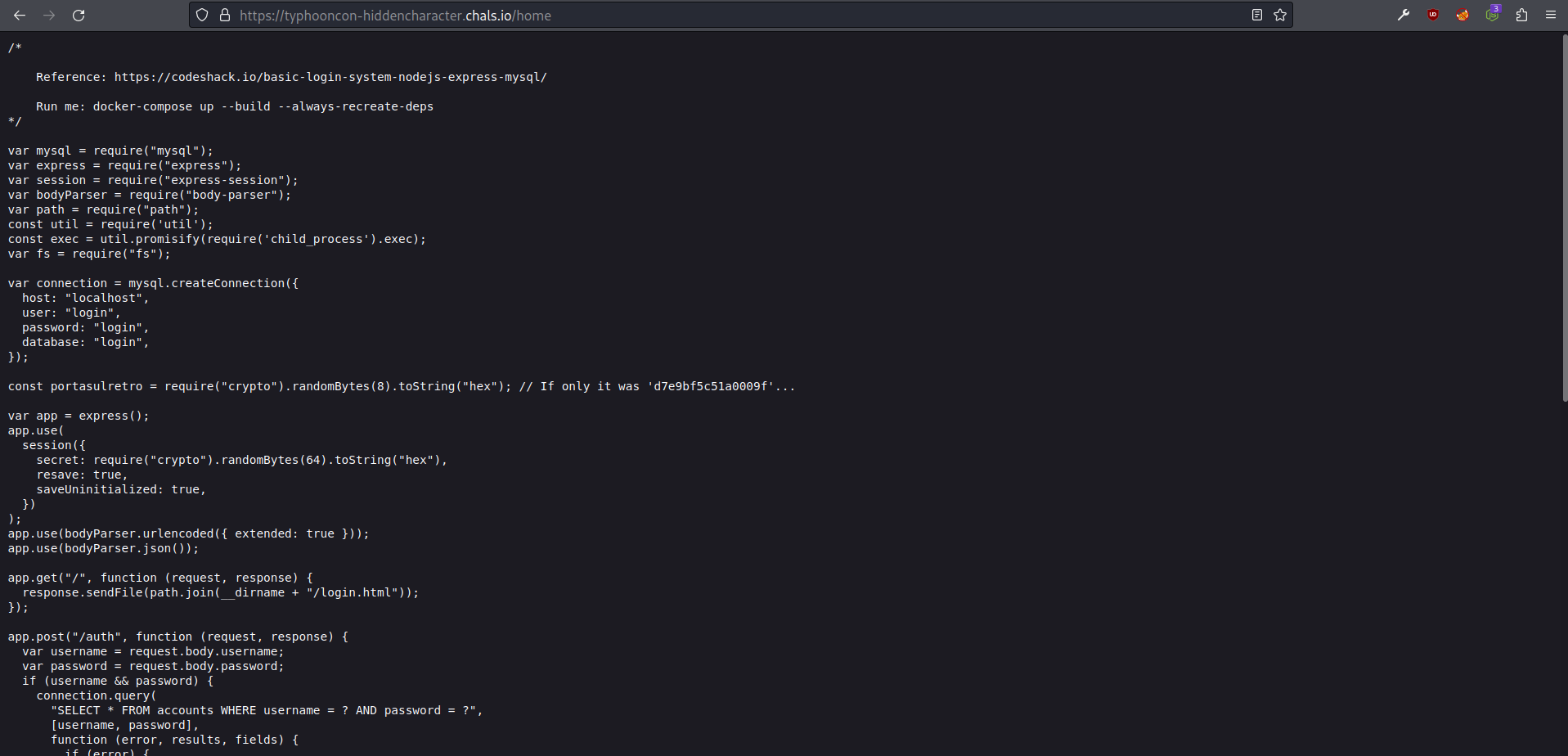Reload the current page
Viewport: 1568px width, 756px height.
(79, 16)
